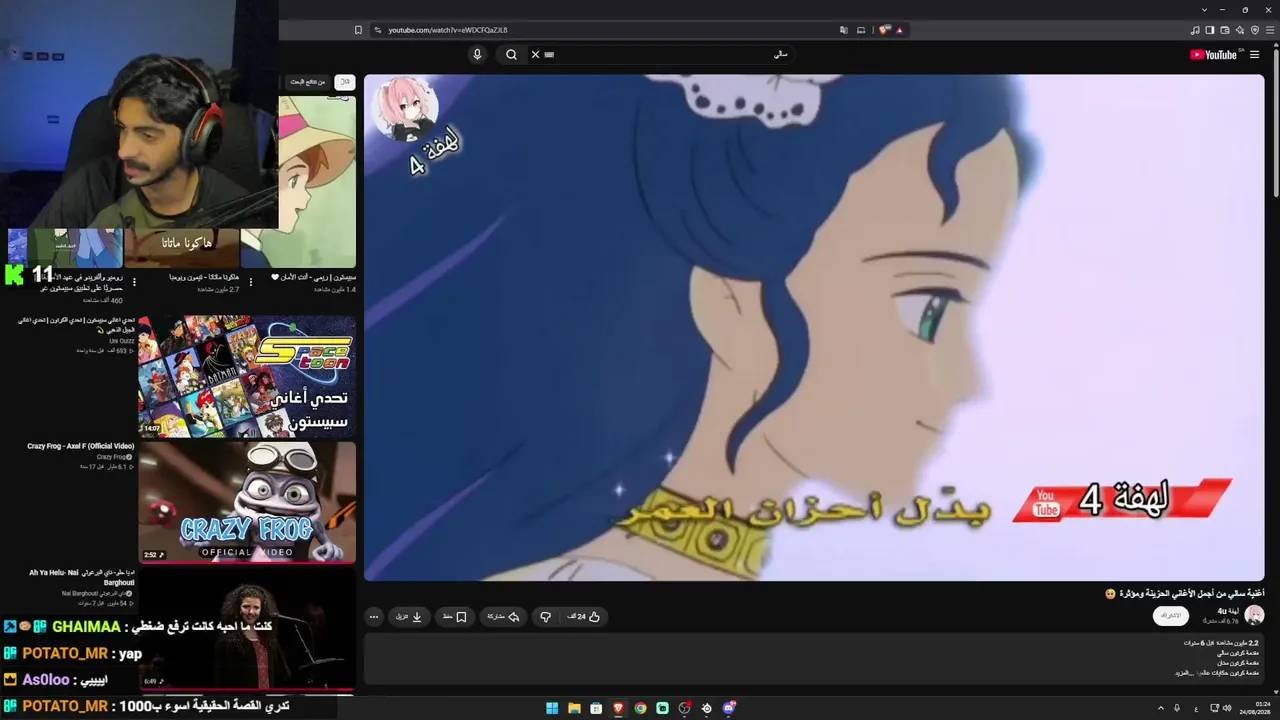Image resolution: width=1280 pixels, height=720 pixels.
Task: Open the cast icon in the address bar
Action: tap(861, 30)
